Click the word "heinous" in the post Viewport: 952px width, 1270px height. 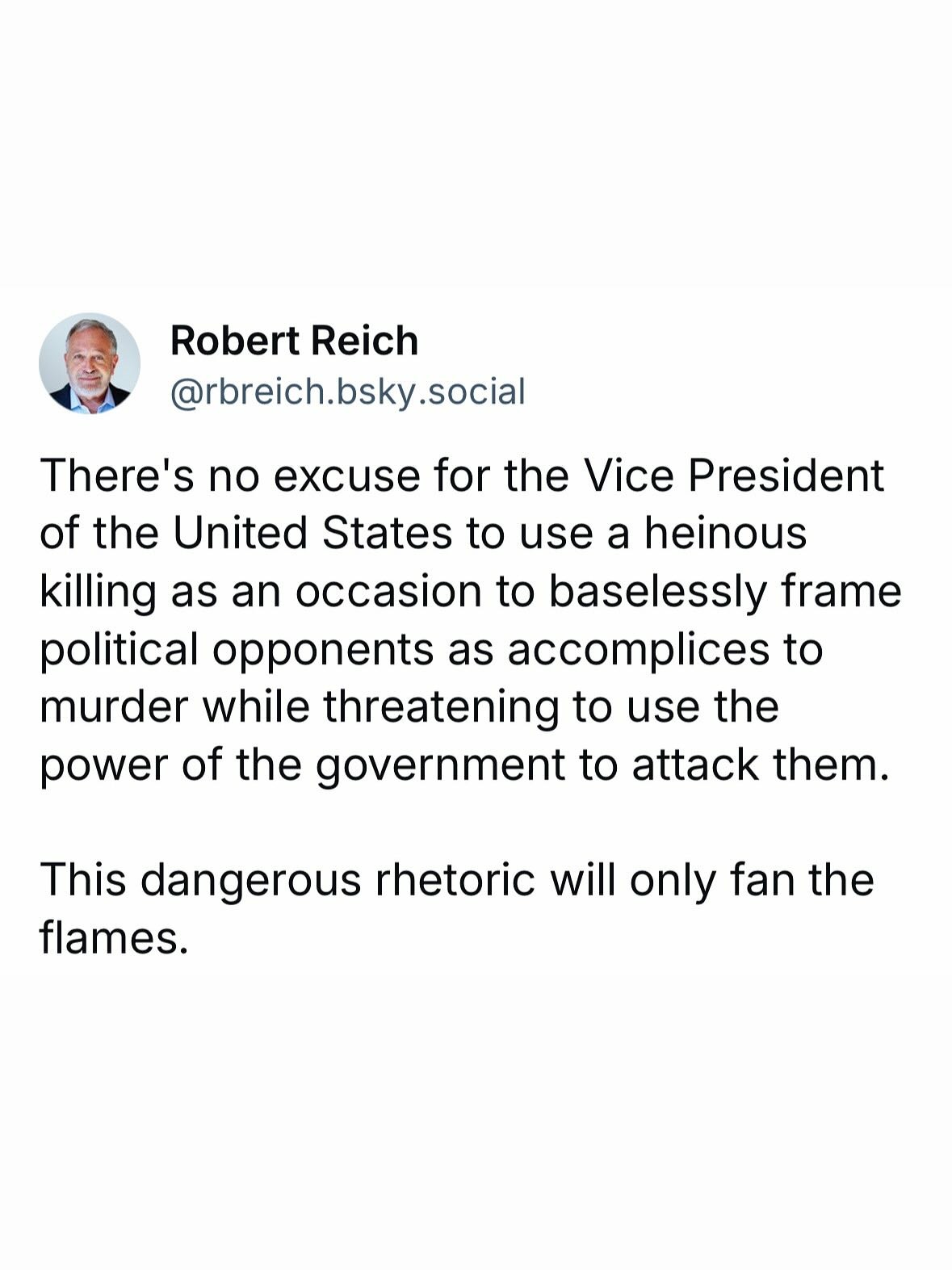coord(725,534)
